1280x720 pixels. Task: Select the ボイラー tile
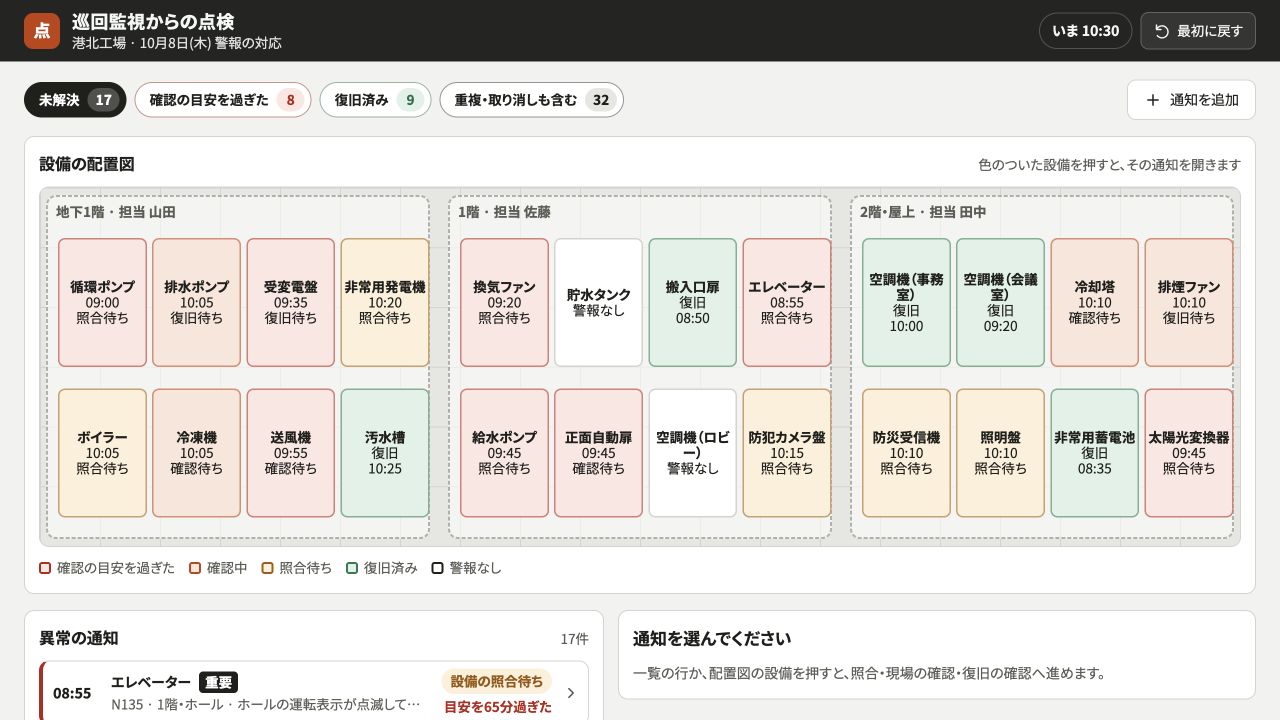(x=103, y=453)
